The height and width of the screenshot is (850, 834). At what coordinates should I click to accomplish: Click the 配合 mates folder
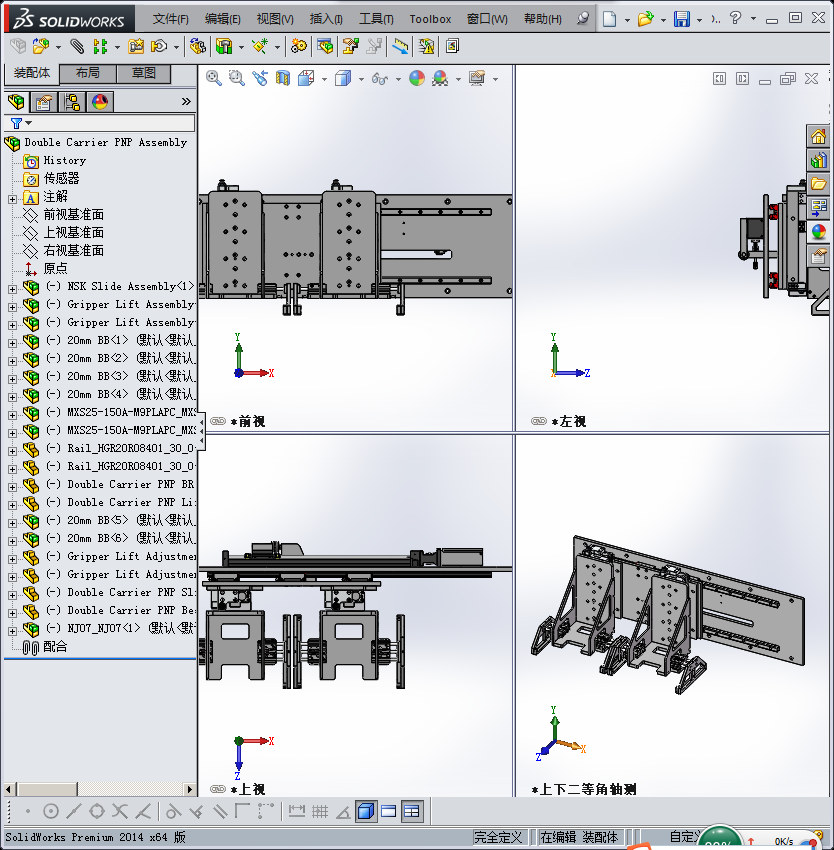(55, 647)
